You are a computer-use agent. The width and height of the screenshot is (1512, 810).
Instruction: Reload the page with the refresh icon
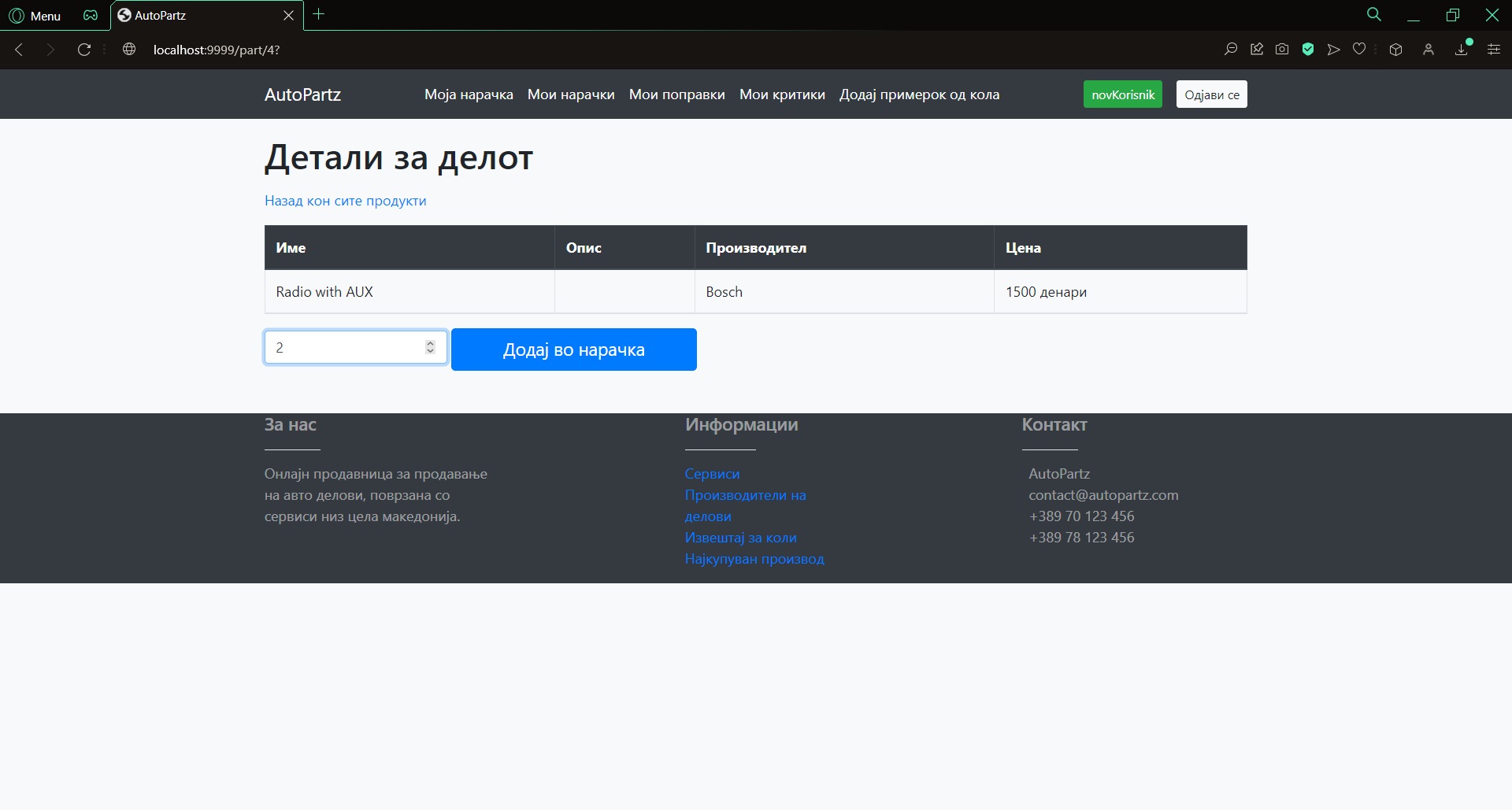click(84, 50)
